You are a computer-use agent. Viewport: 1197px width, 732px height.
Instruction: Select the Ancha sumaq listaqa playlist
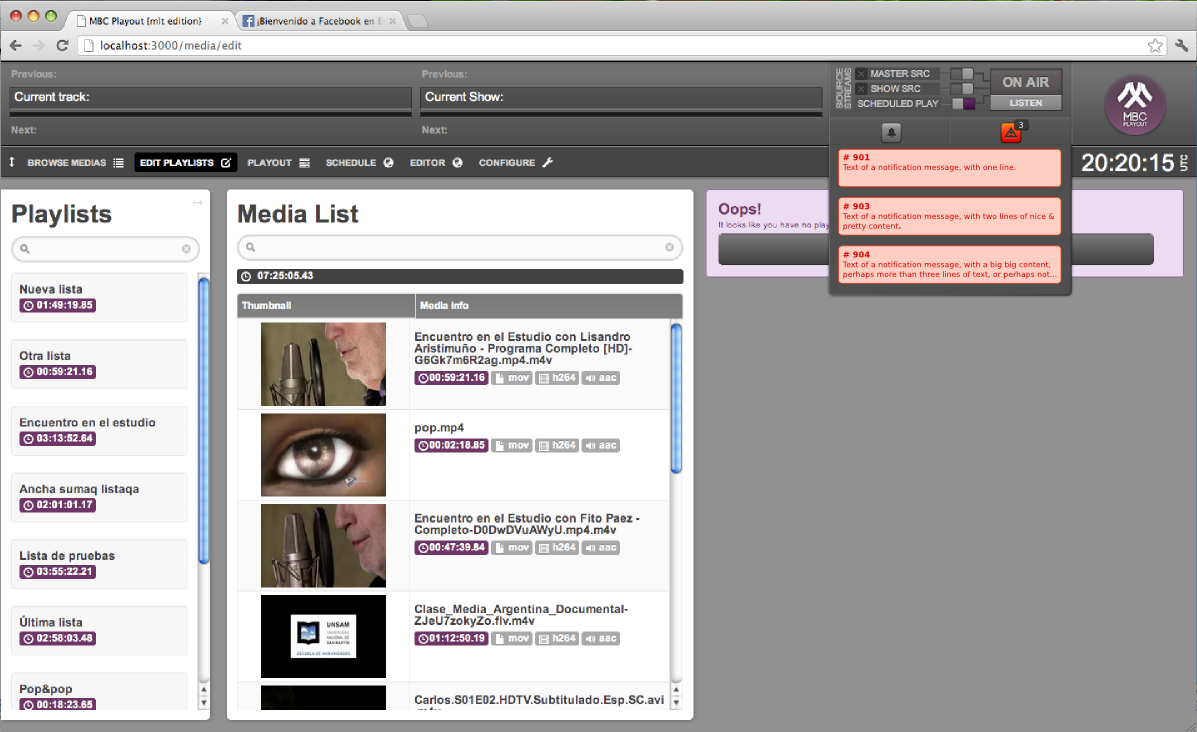(x=99, y=497)
